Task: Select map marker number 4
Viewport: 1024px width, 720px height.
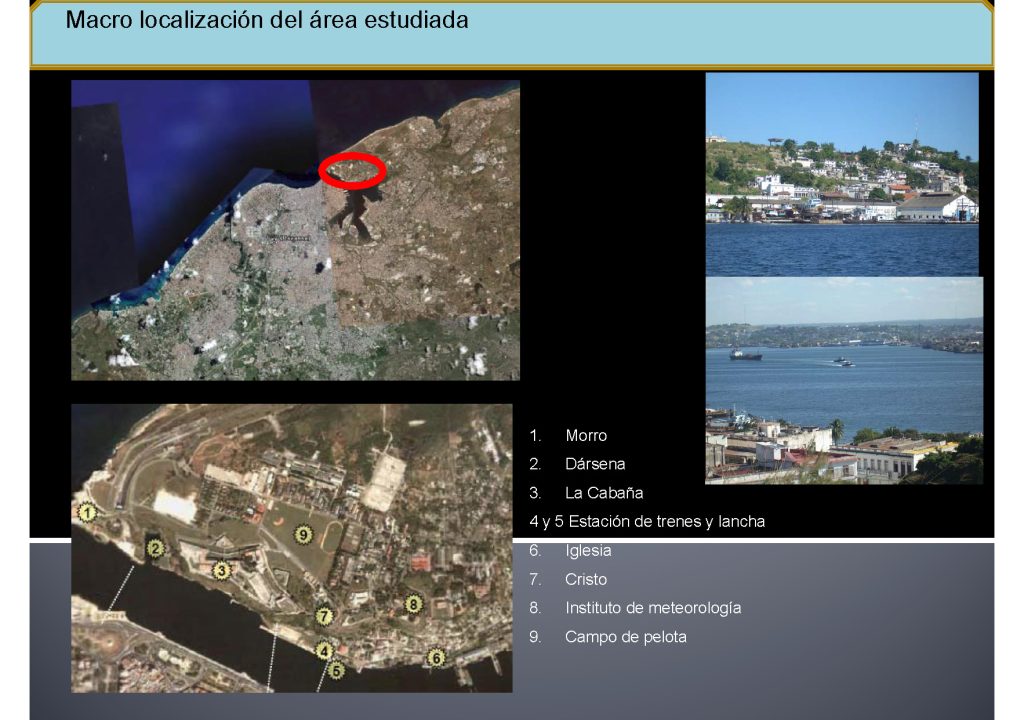Action: (324, 650)
